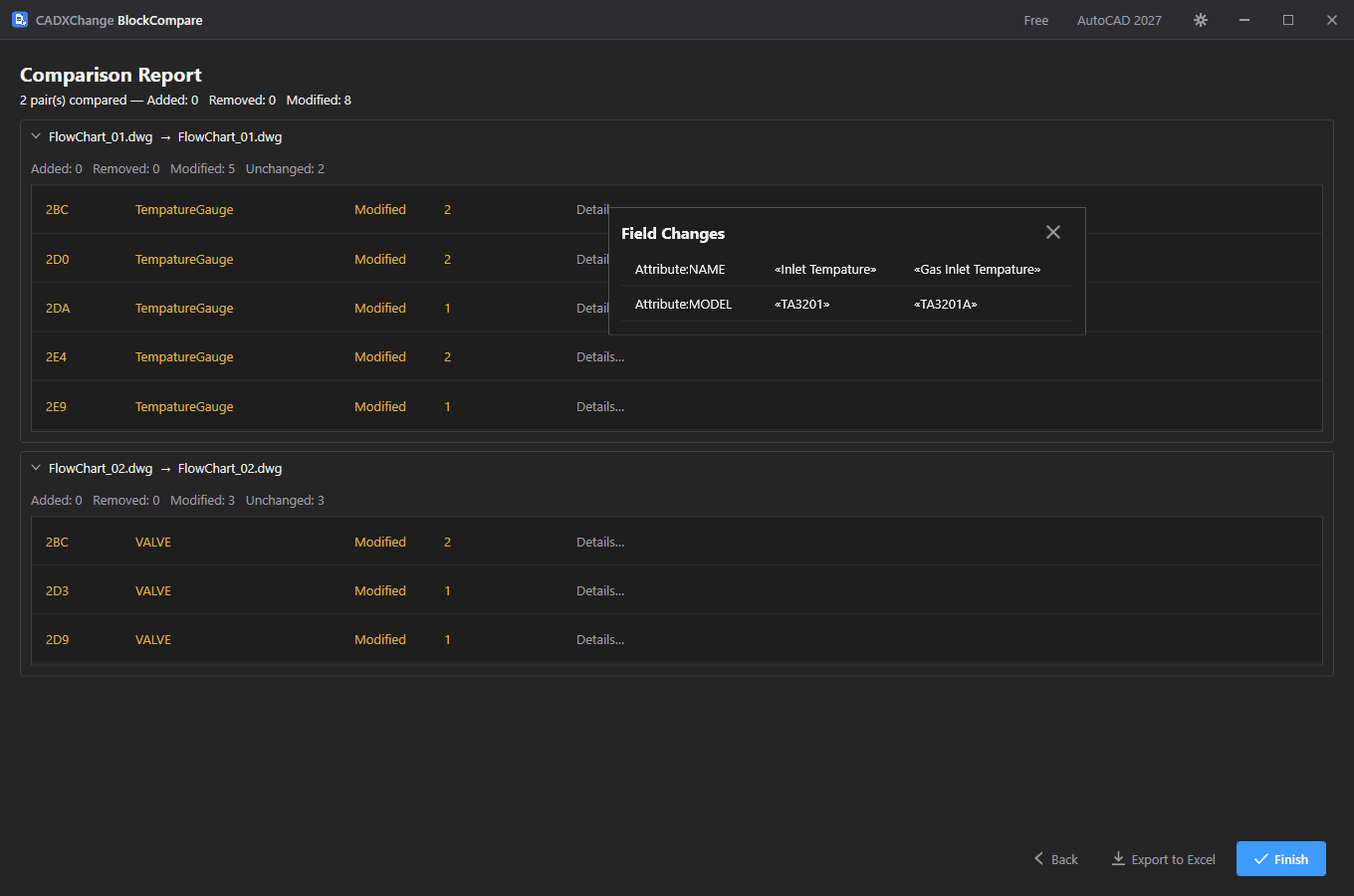Image resolution: width=1354 pixels, height=896 pixels.
Task: Click the Finish button
Action: [x=1281, y=859]
